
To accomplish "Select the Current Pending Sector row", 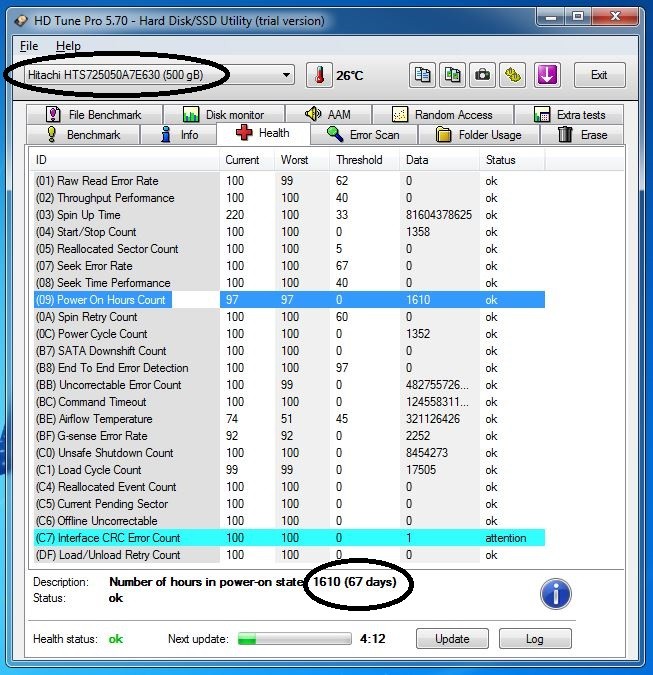I will [x=289, y=504].
